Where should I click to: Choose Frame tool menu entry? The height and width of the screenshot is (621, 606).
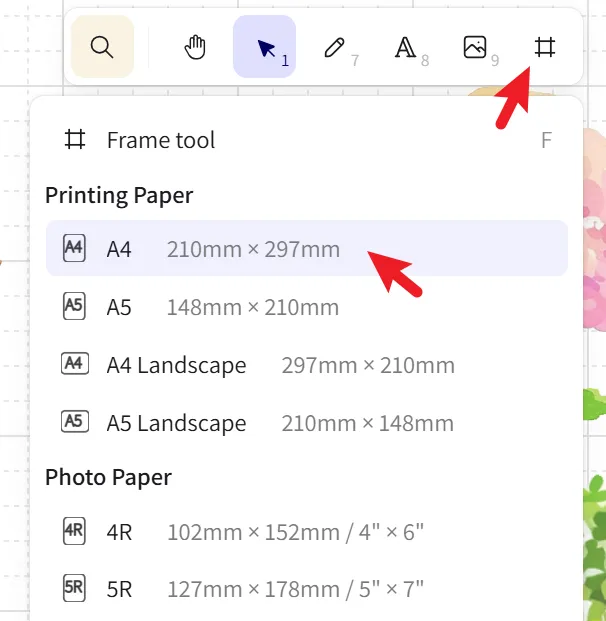pyautogui.click(x=307, y=140)
